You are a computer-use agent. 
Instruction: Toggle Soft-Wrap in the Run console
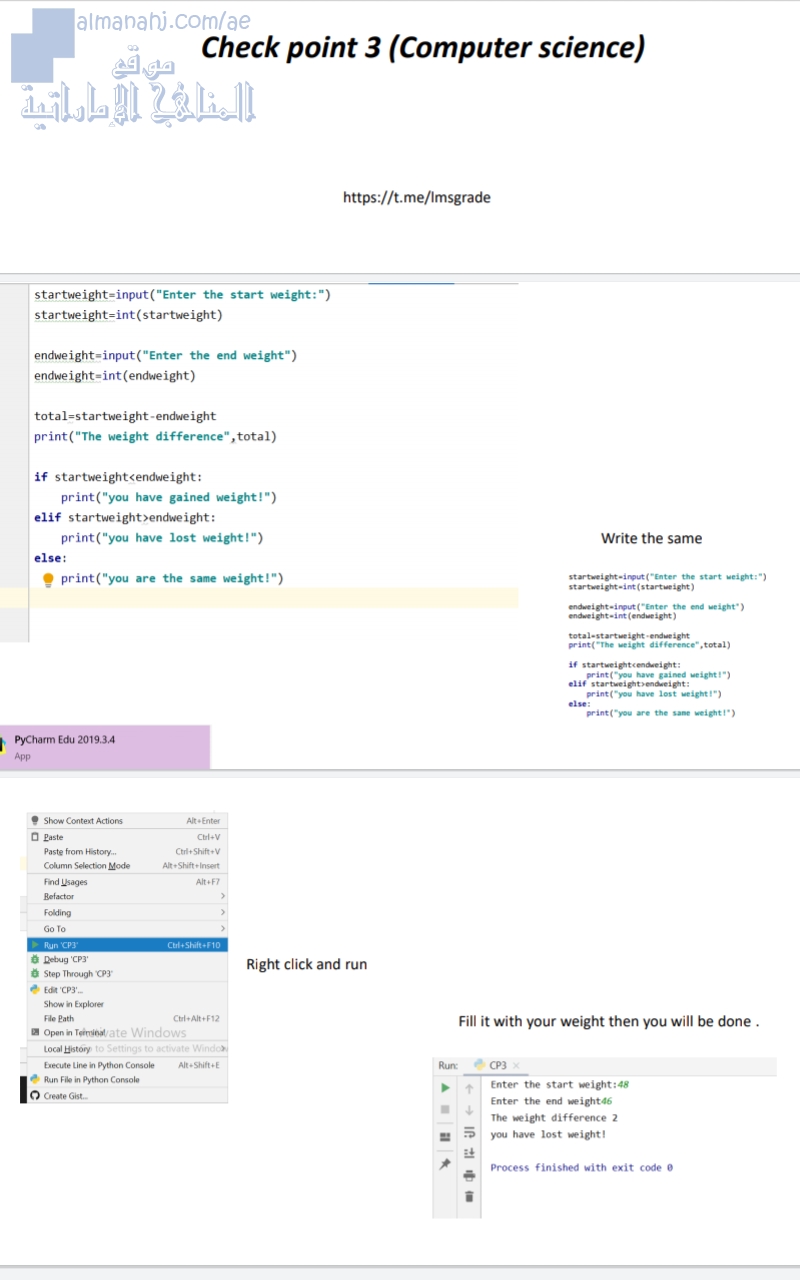coord(468,1134)
